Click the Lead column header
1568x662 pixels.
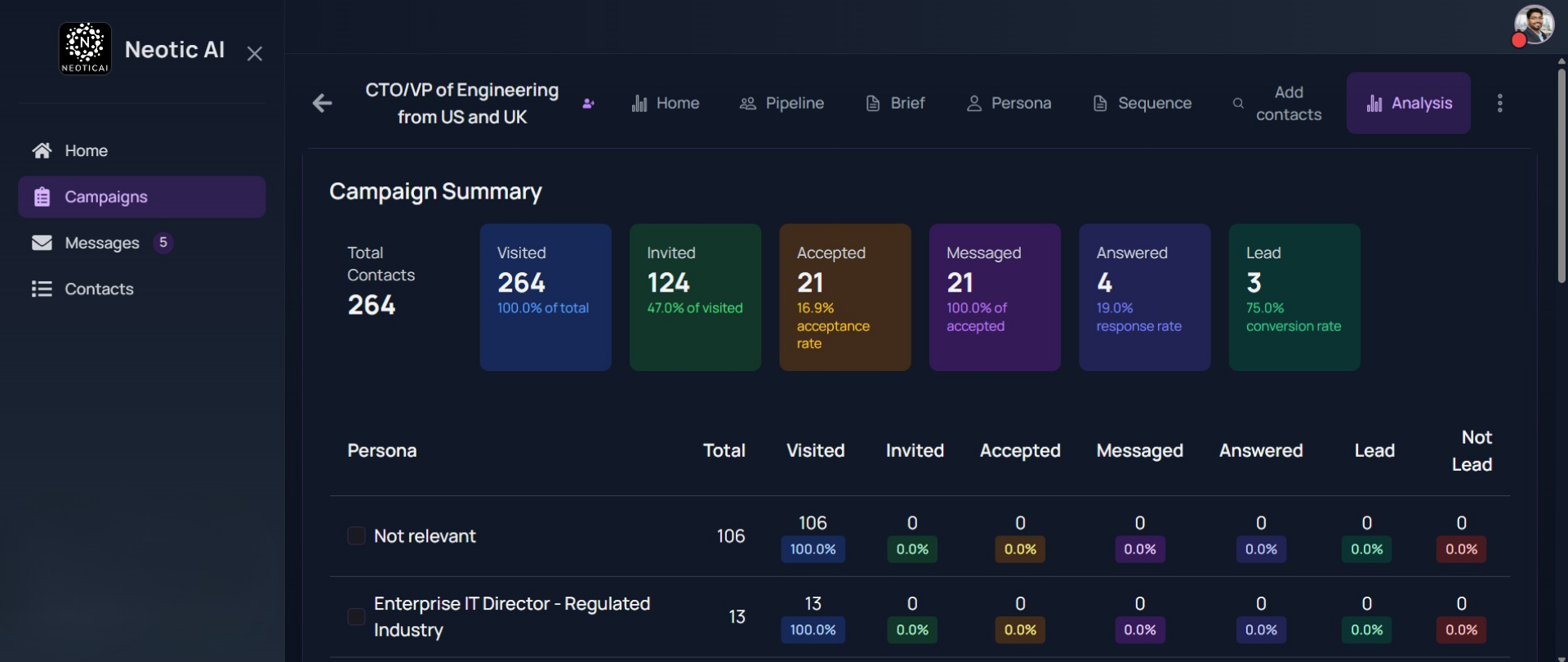pos(1375,451)
